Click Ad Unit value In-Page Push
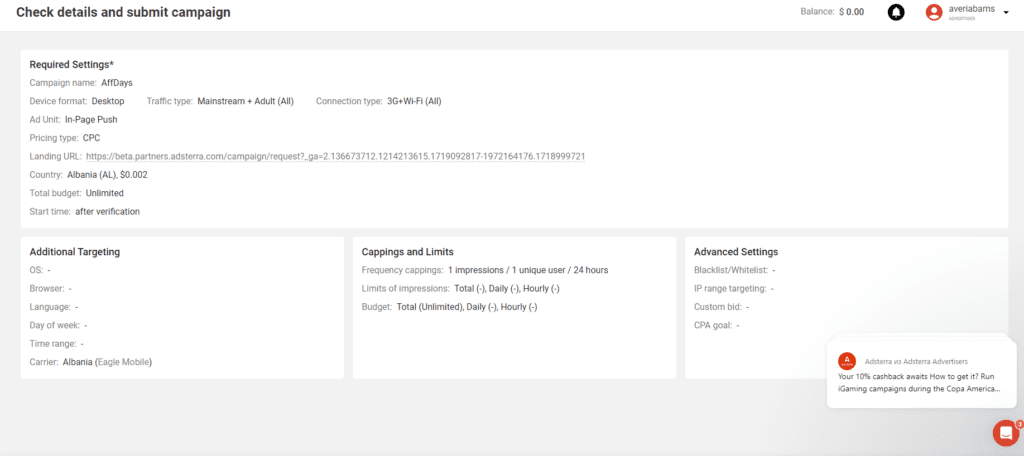This screenshot has height=456, width=1024. (91, 120)
